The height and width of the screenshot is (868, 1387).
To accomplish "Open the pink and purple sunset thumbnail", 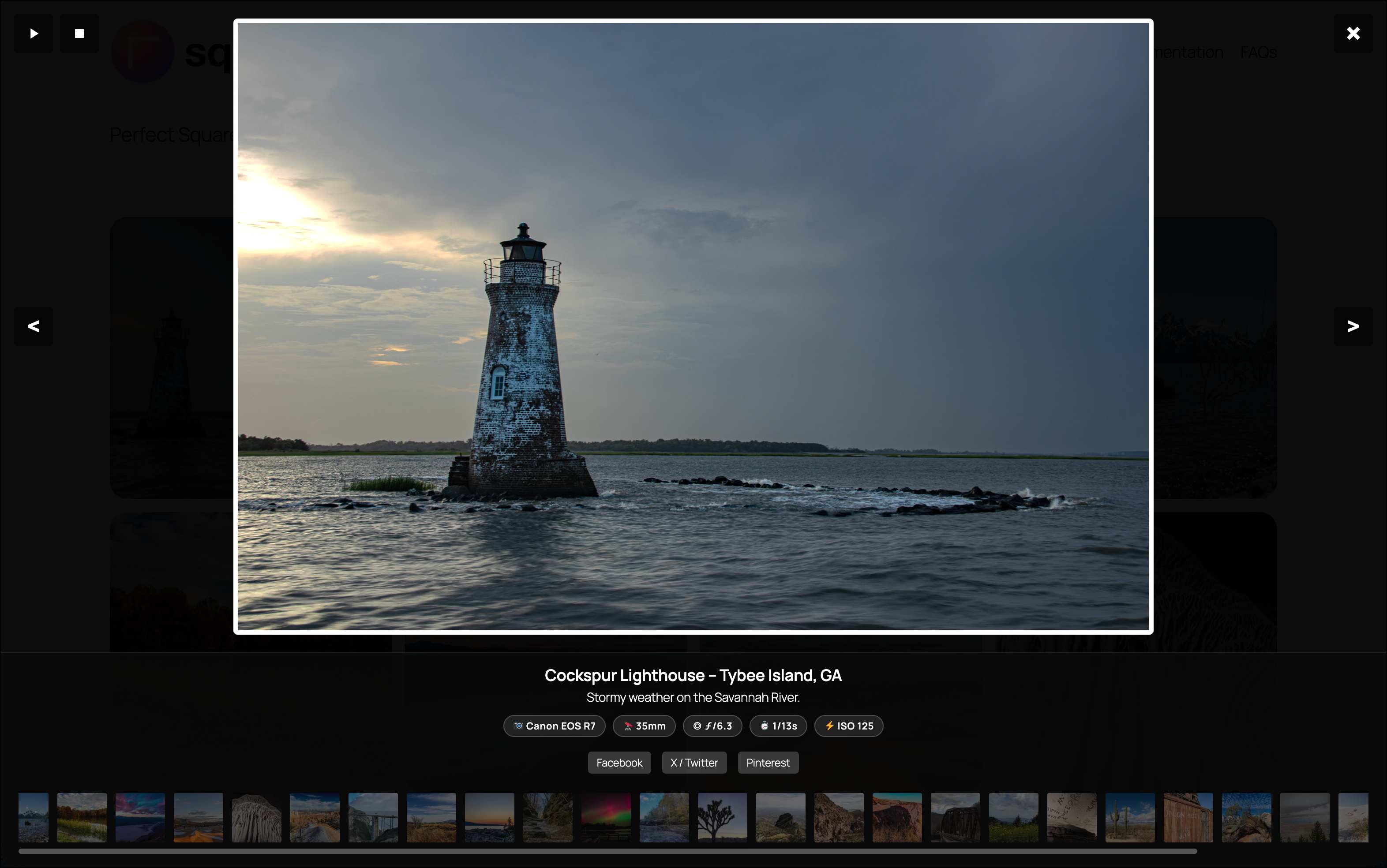I will pos(140,817).
